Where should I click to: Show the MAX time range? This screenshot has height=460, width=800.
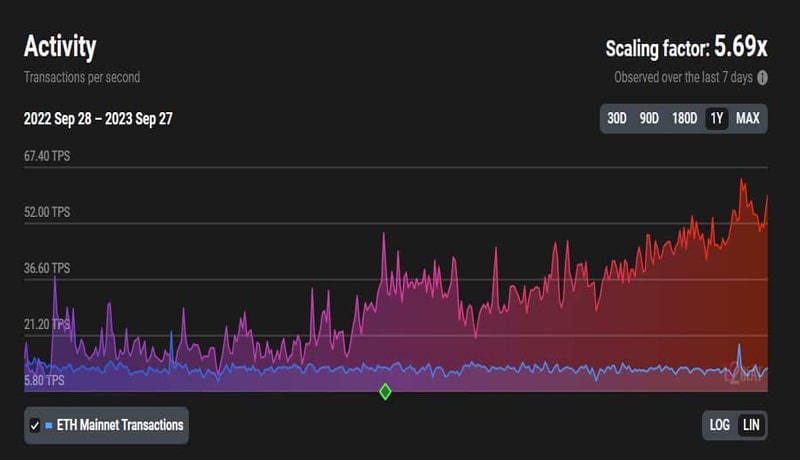[x=747, y=119]
